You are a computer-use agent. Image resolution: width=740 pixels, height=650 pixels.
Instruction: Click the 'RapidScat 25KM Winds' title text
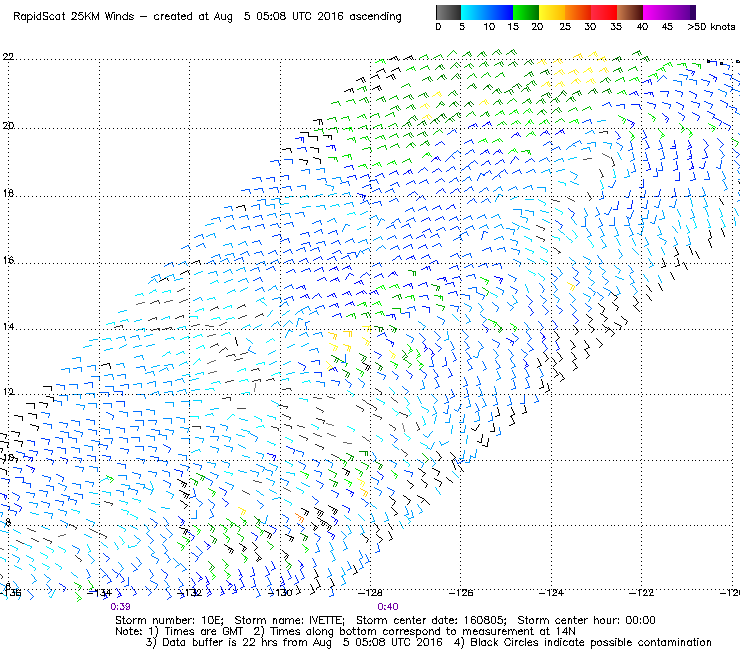click(74, 17)
